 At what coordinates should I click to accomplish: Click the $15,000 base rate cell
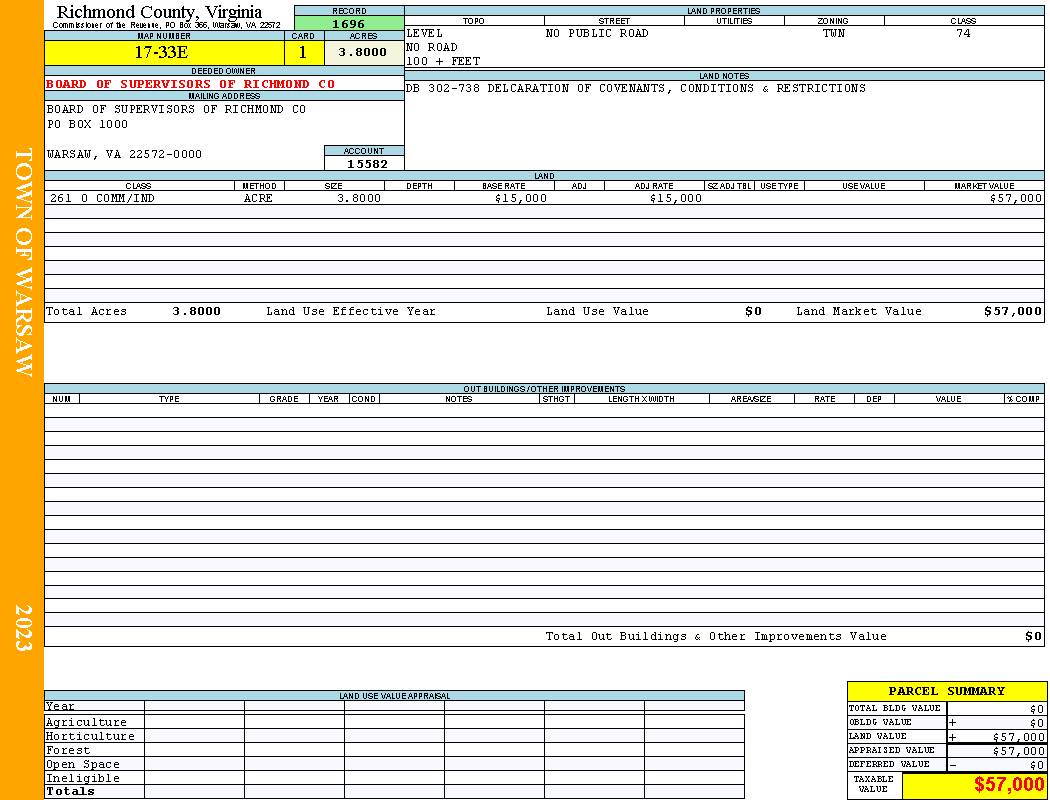pos(521,198)
